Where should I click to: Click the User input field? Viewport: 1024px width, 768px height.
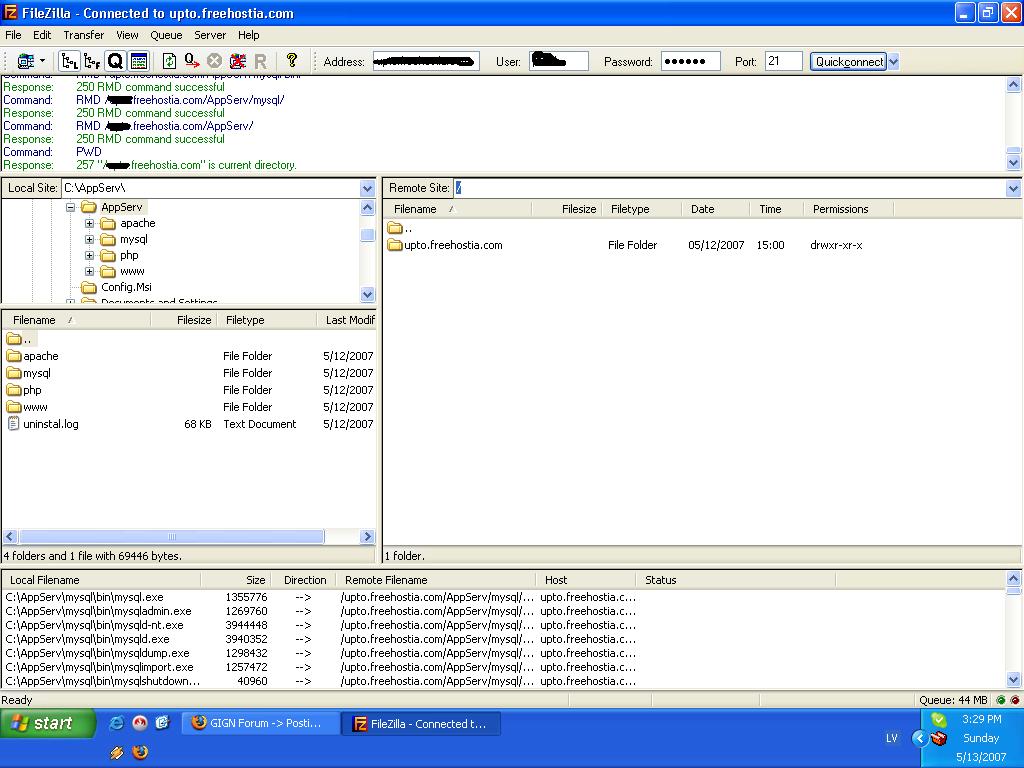559,61
